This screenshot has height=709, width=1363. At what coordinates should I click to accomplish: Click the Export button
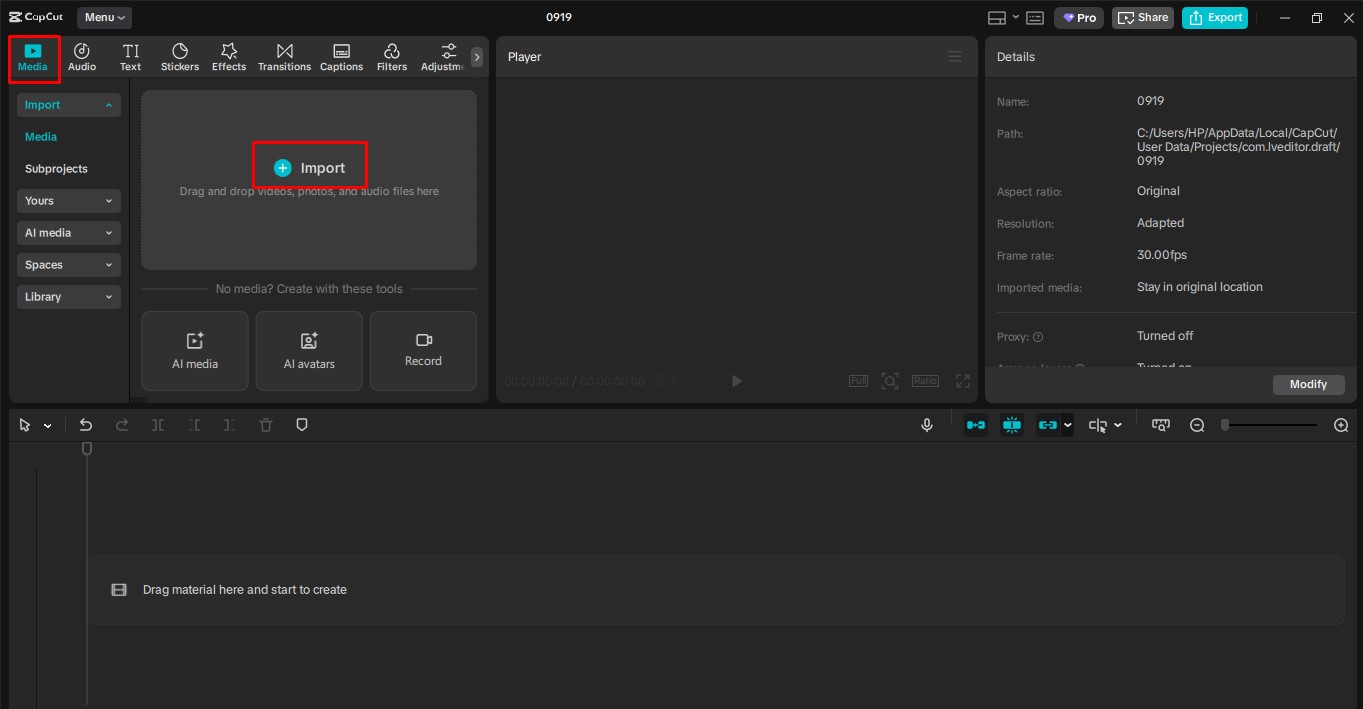tap(1215, 17)
